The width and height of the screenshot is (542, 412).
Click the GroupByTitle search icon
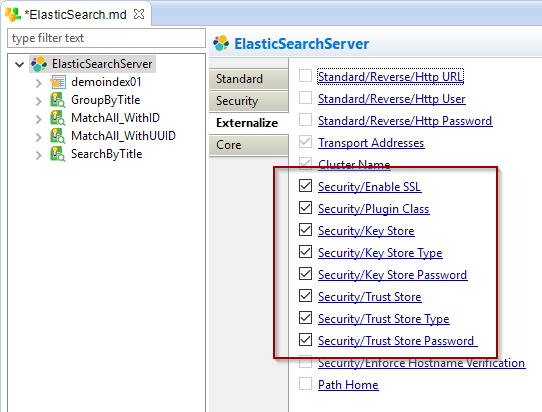57,100
